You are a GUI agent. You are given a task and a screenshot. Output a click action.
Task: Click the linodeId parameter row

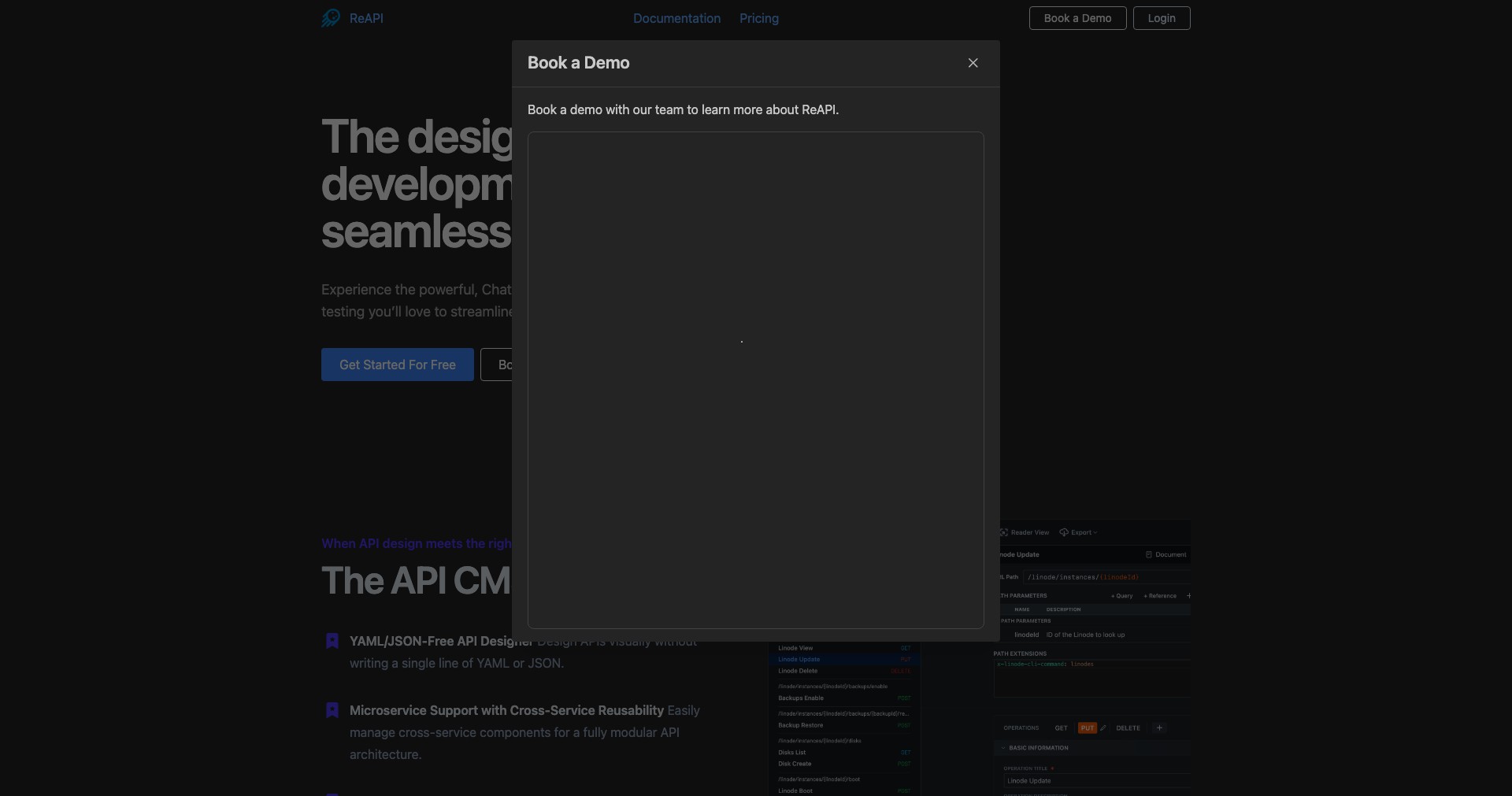[1095, 635]
